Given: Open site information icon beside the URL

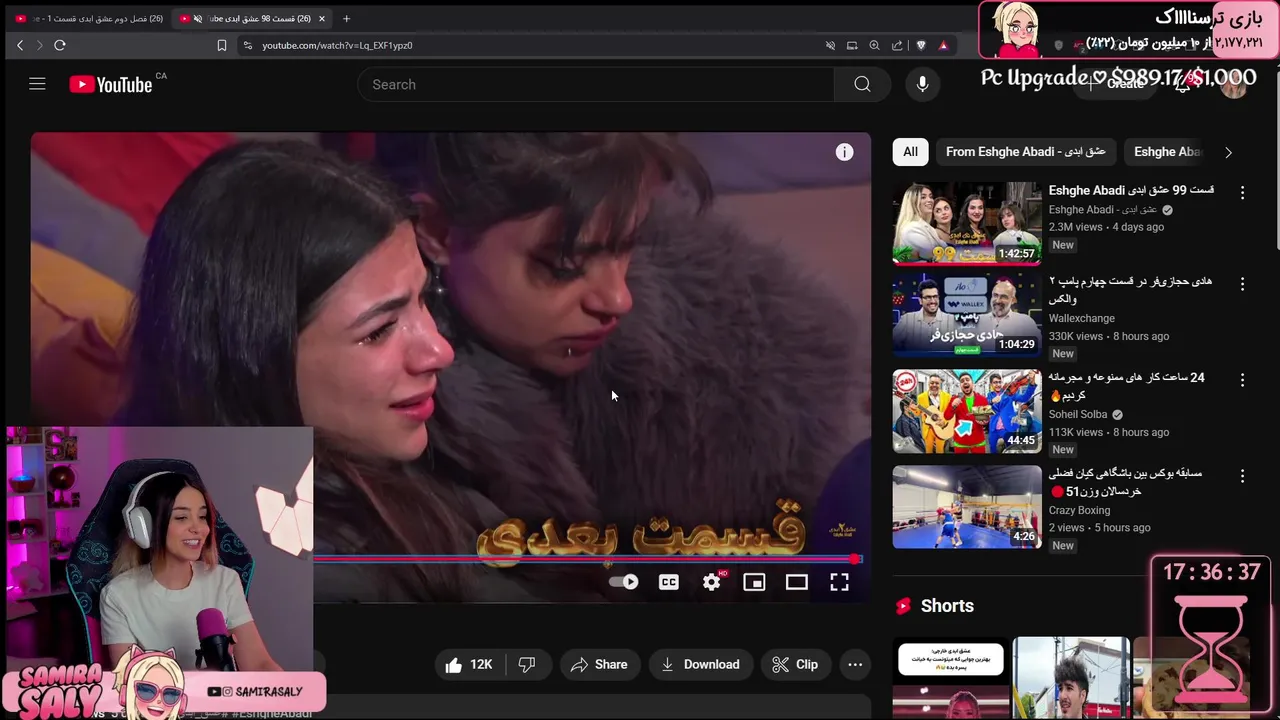Looking at the screenshot, I should pyautogui.click(x=247, y=45).
